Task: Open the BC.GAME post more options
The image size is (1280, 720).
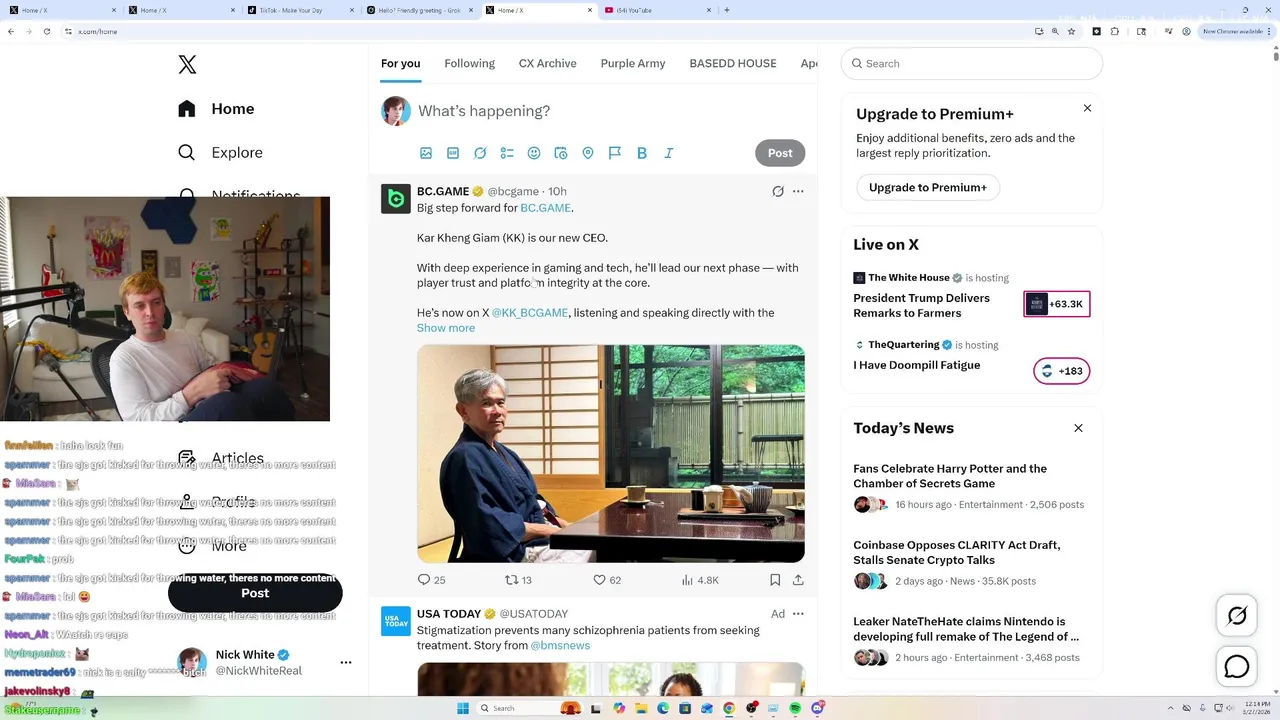Action: pos(798,191)
